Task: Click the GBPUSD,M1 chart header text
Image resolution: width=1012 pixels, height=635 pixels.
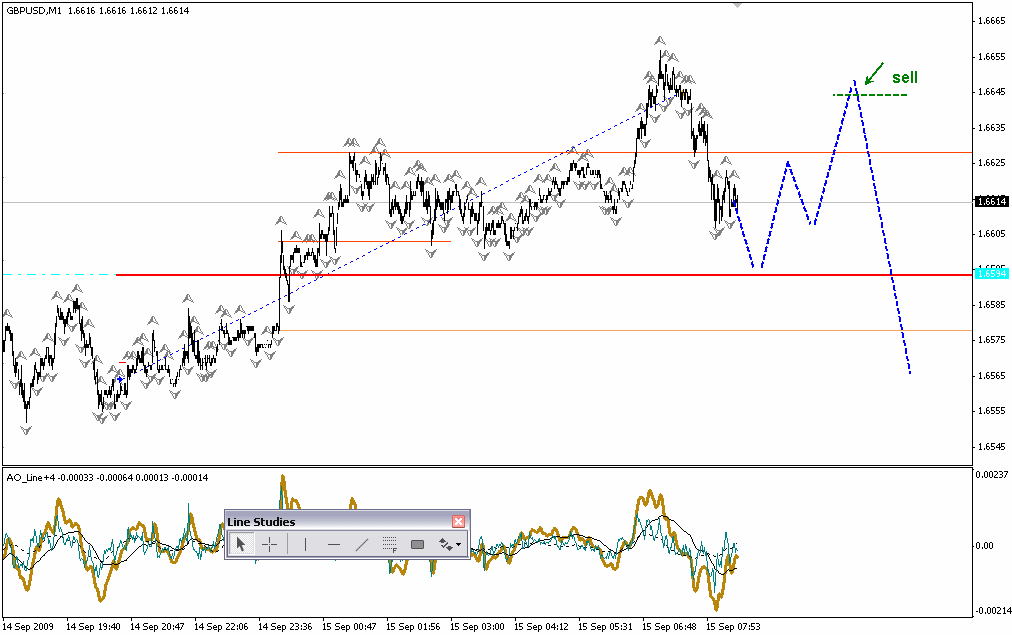Action: point(32,10)
